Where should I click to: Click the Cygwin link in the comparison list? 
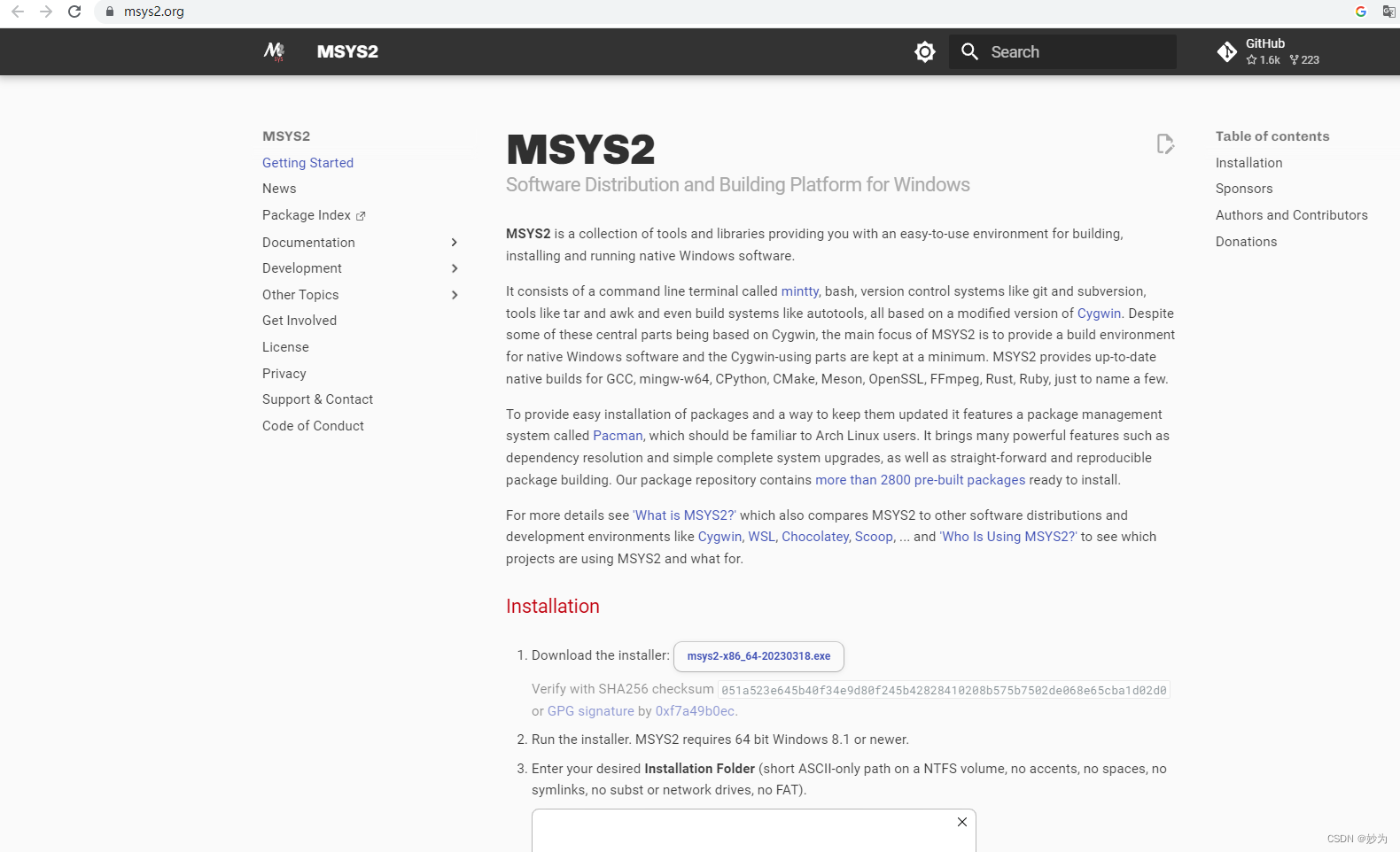pyautogui.click(x=719, y=537)
